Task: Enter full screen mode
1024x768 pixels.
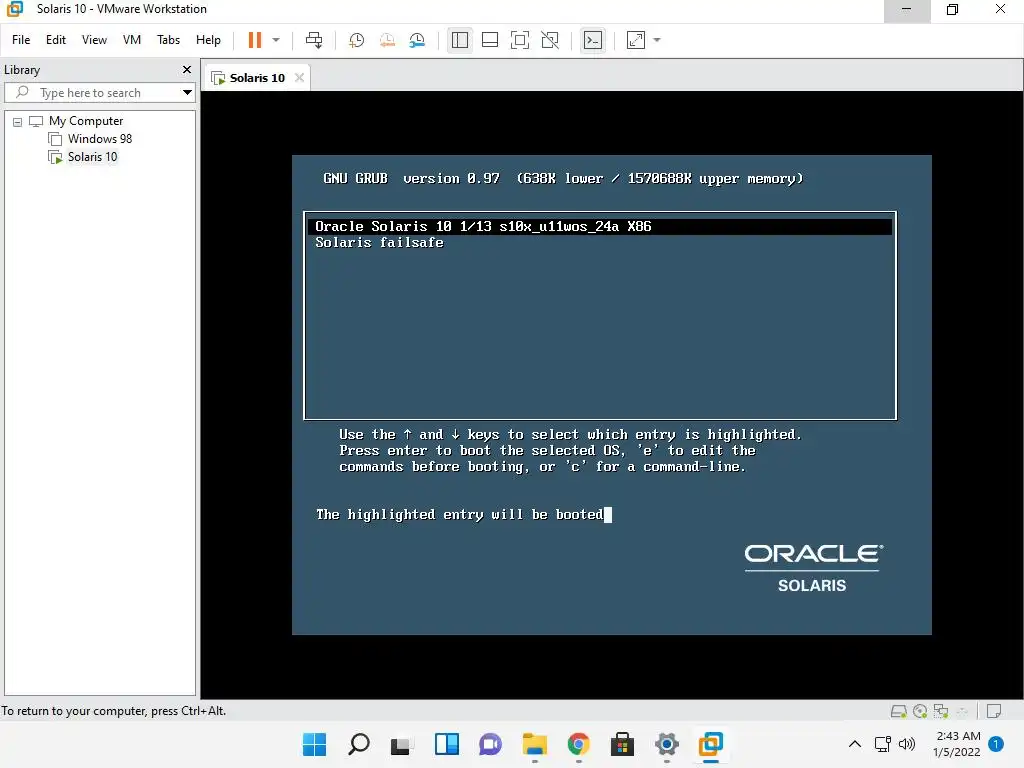Action: (520, 40)
